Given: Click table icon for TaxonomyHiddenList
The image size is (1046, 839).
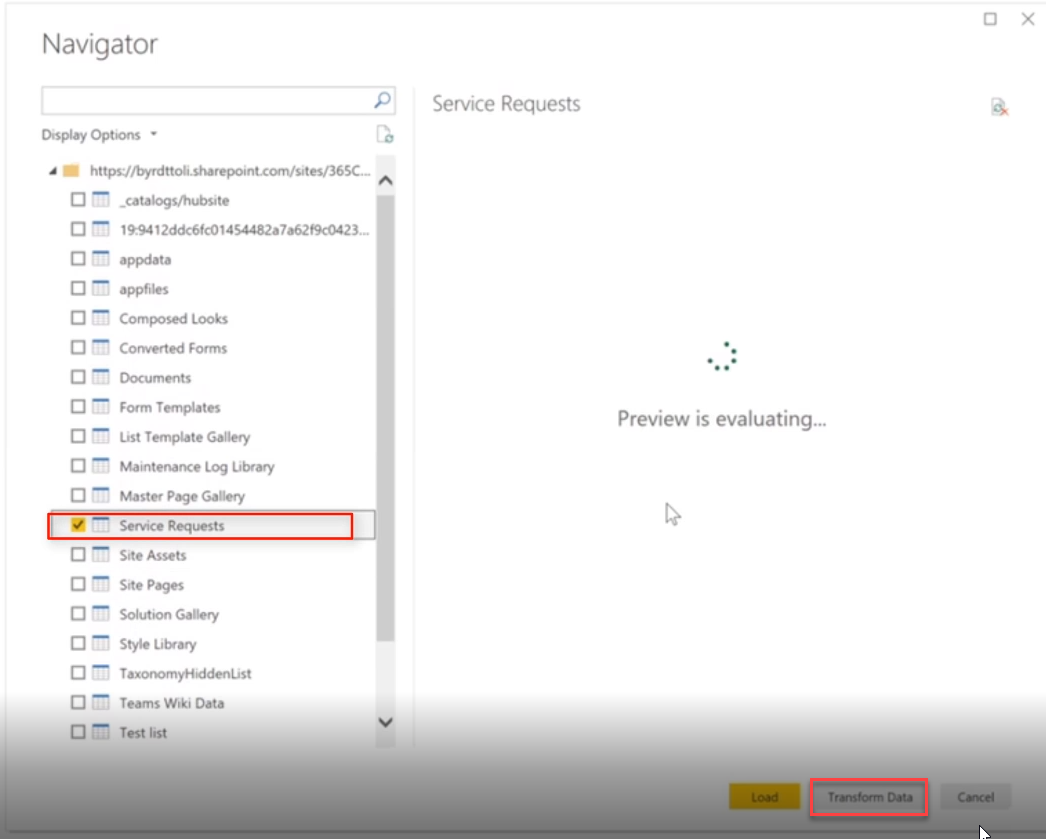Looking at the screenshot, I should pyautogui.click(x=101, y=673).
